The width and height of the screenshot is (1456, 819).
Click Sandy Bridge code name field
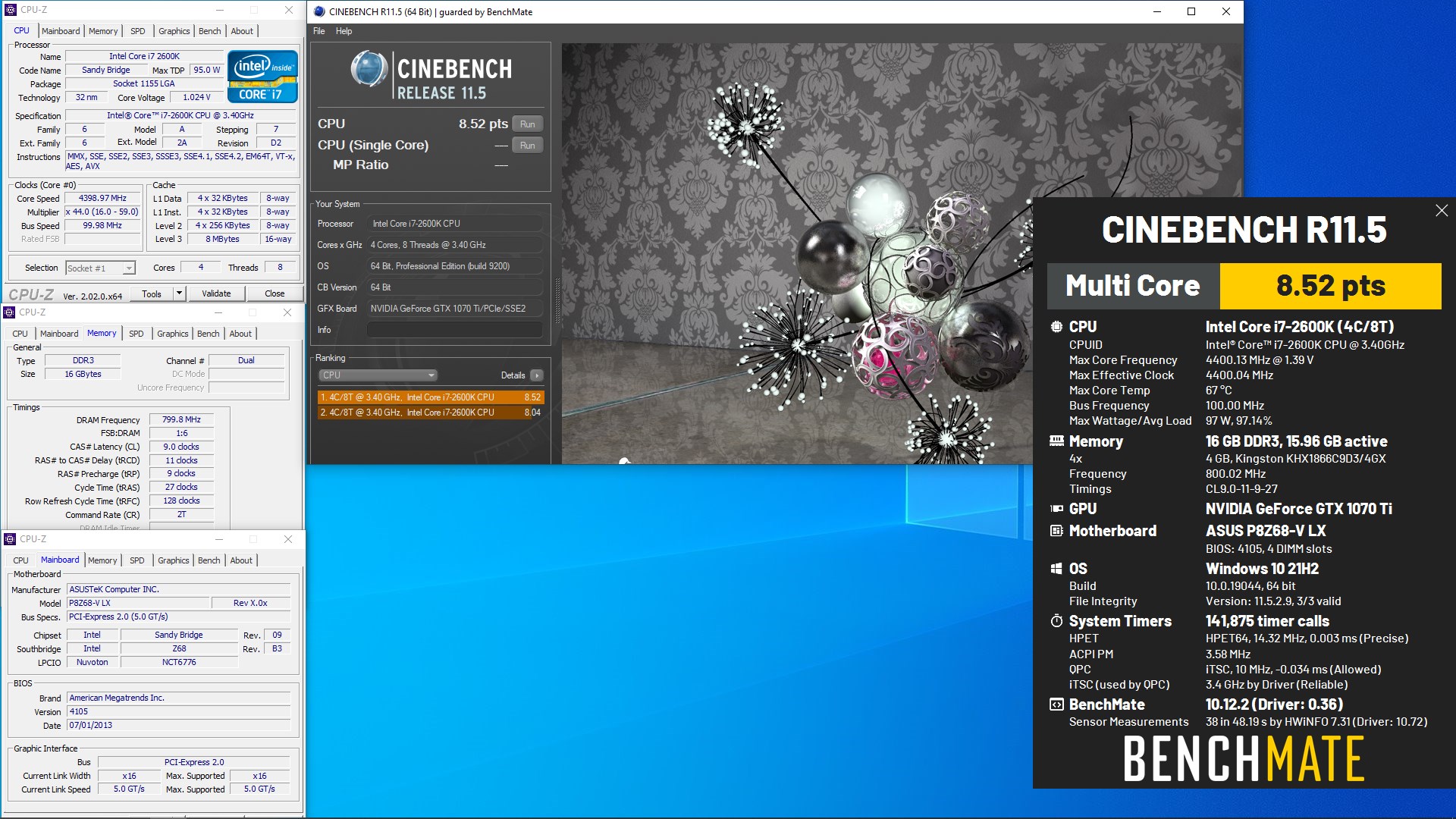tap(106, 70)
